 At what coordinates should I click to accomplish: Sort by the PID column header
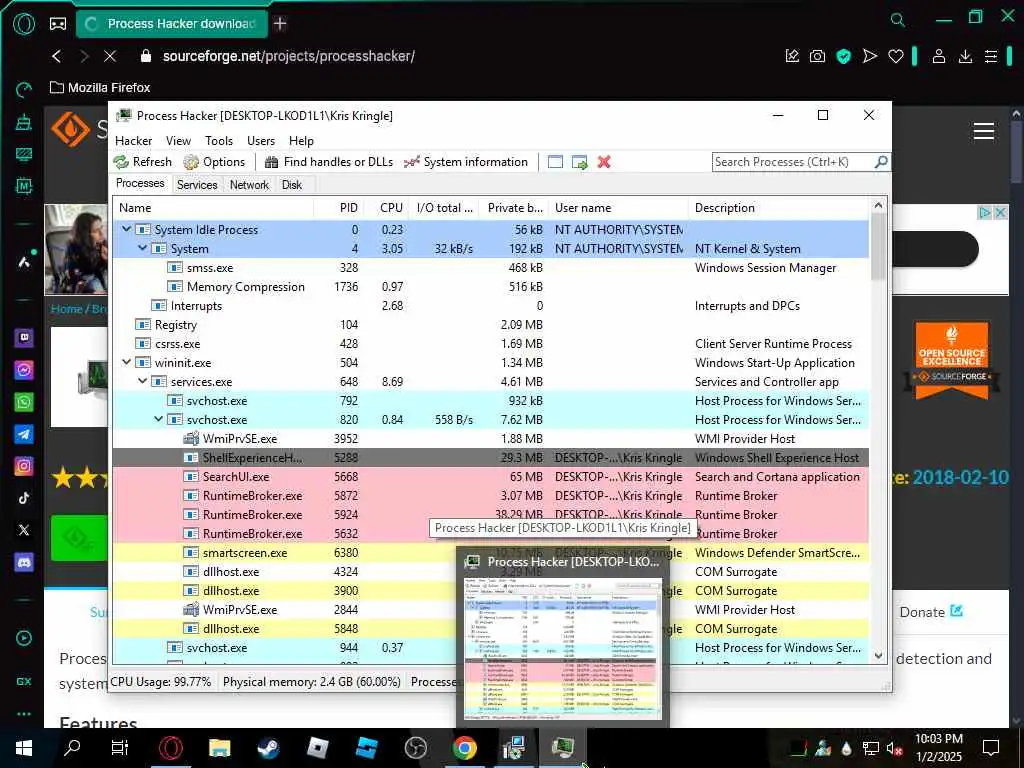[x=339, y=208]
